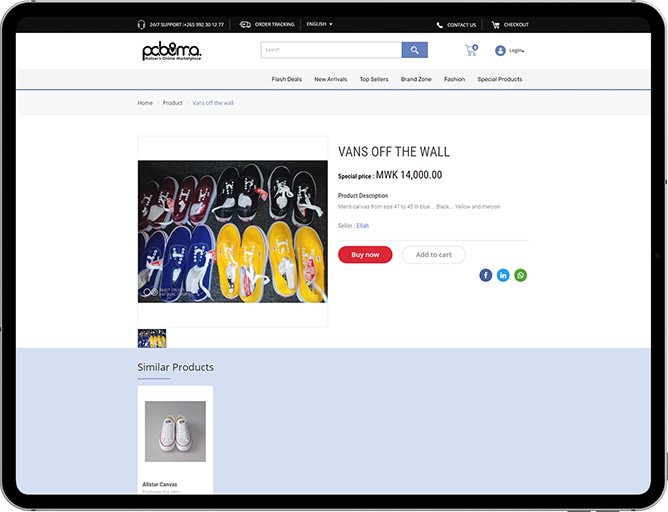The image size is (668, 512).
Task: Click the Product Description label
Action: pyautogui.click(x=363, y=196)
